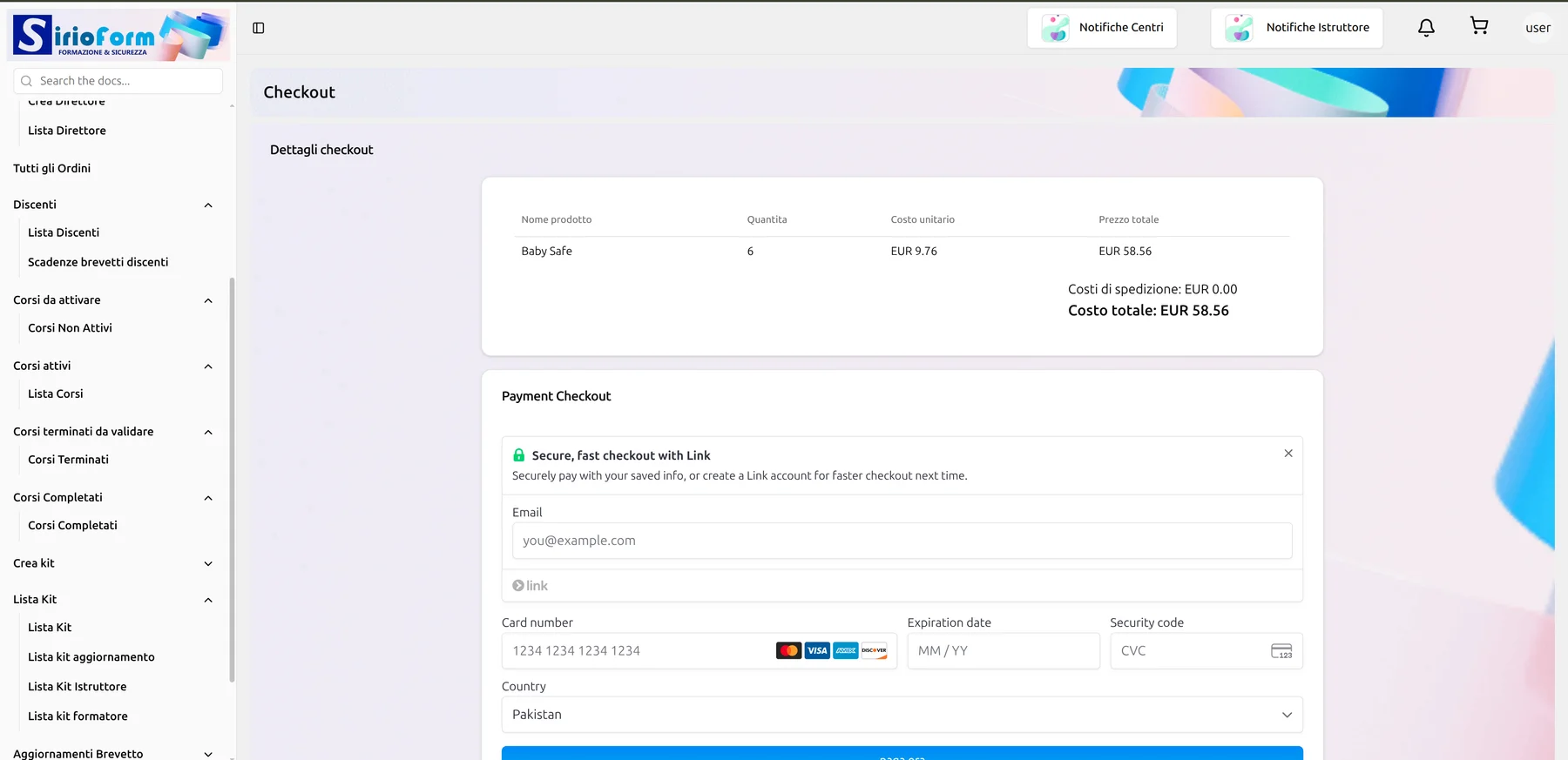Image resolution: width=1568 pixels, height=760 pixels.
Task: Click the Baby Safe product name
Action: pos(547,252)
